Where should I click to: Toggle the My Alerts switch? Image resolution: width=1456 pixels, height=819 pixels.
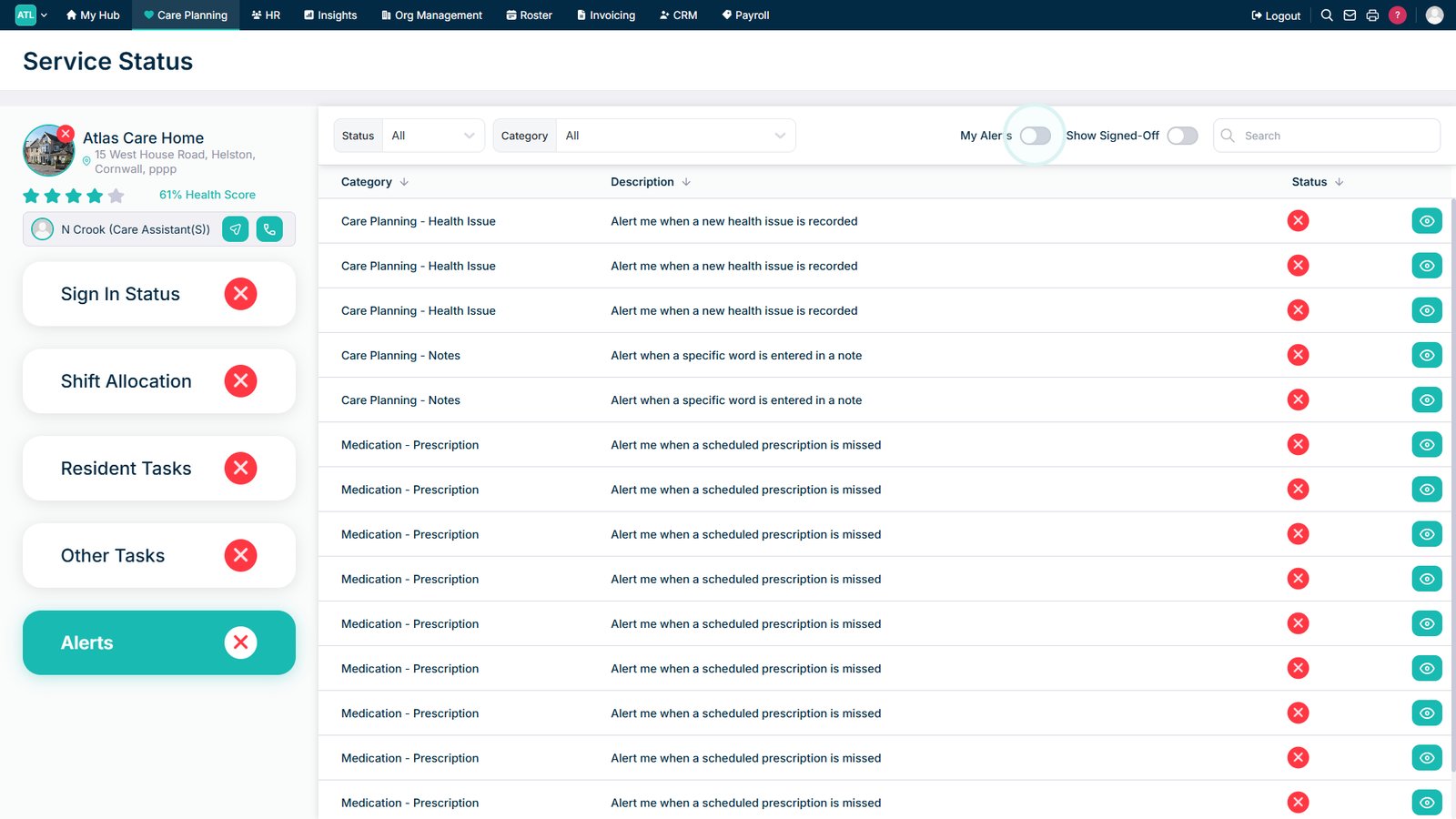(1035, 136)
